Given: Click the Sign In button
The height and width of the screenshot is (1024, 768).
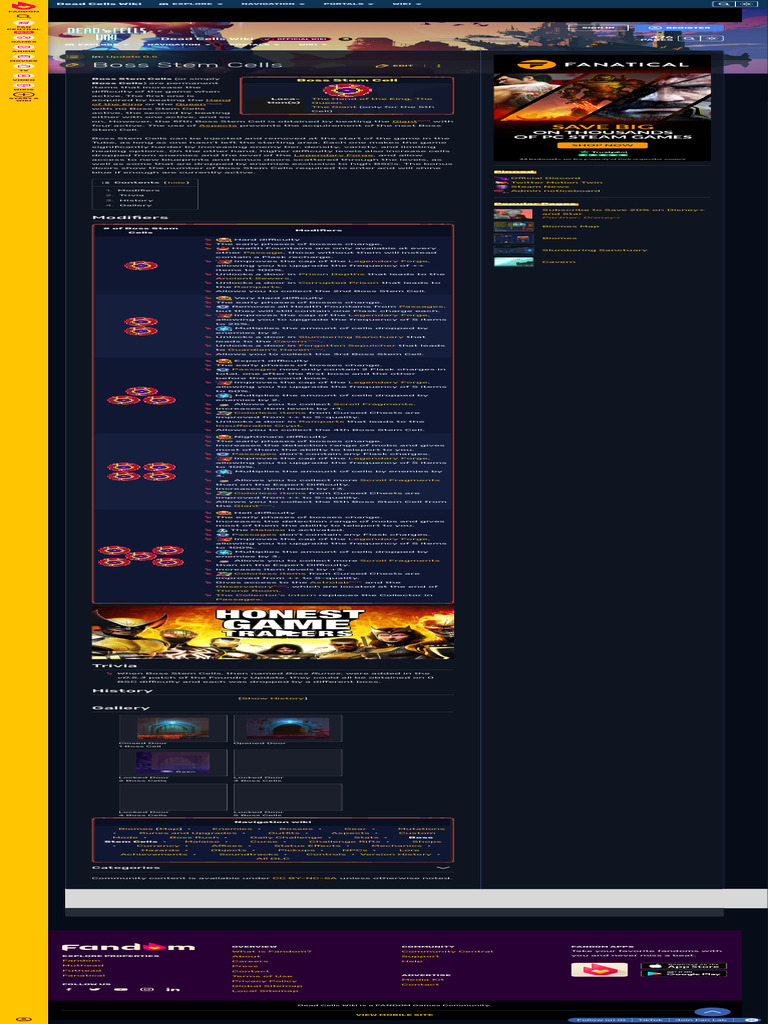Looking at the screenshot, I should click(x=598, y=27).
